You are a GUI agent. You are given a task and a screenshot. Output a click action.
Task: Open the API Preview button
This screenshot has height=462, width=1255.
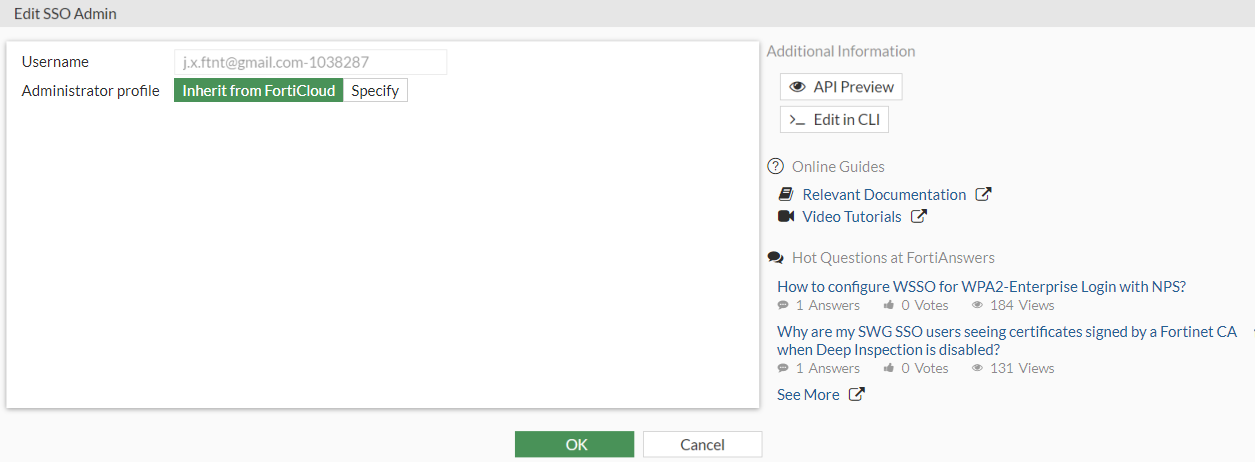coord(841,87)
